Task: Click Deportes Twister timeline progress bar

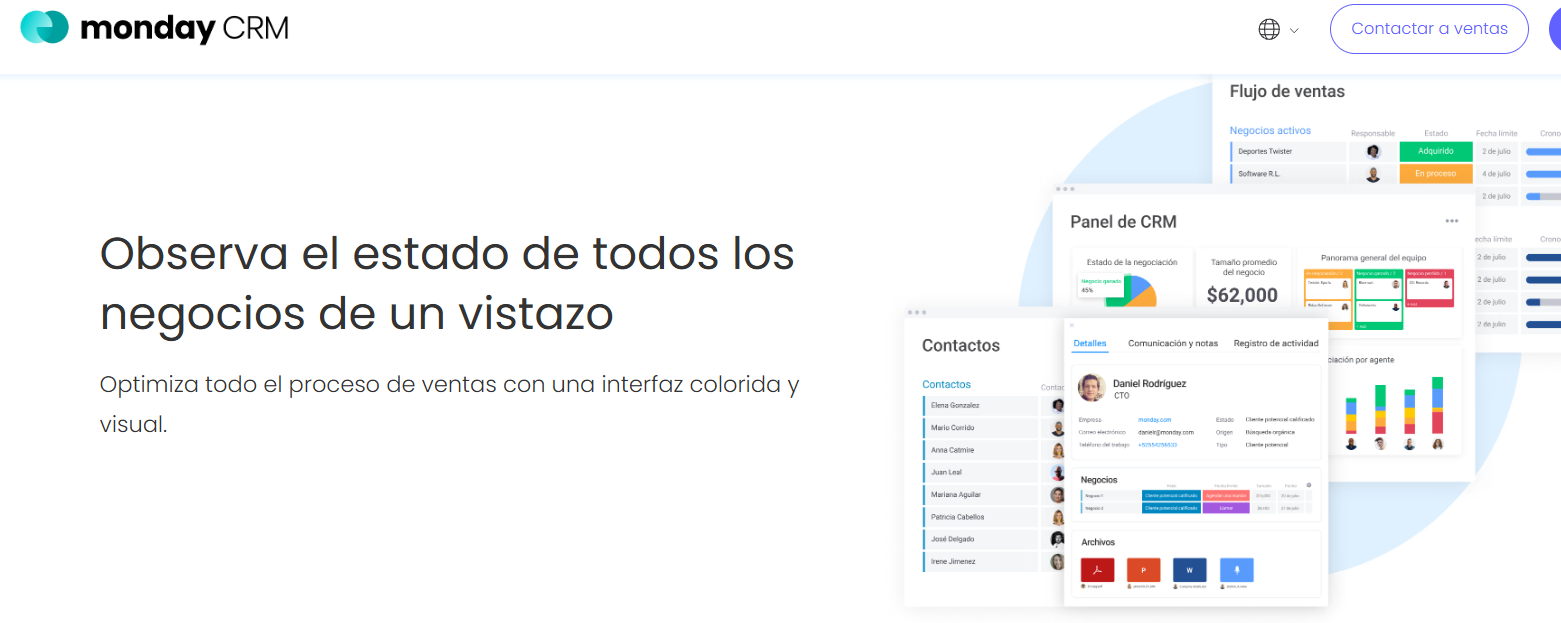Action: (x=1542, y=152)
